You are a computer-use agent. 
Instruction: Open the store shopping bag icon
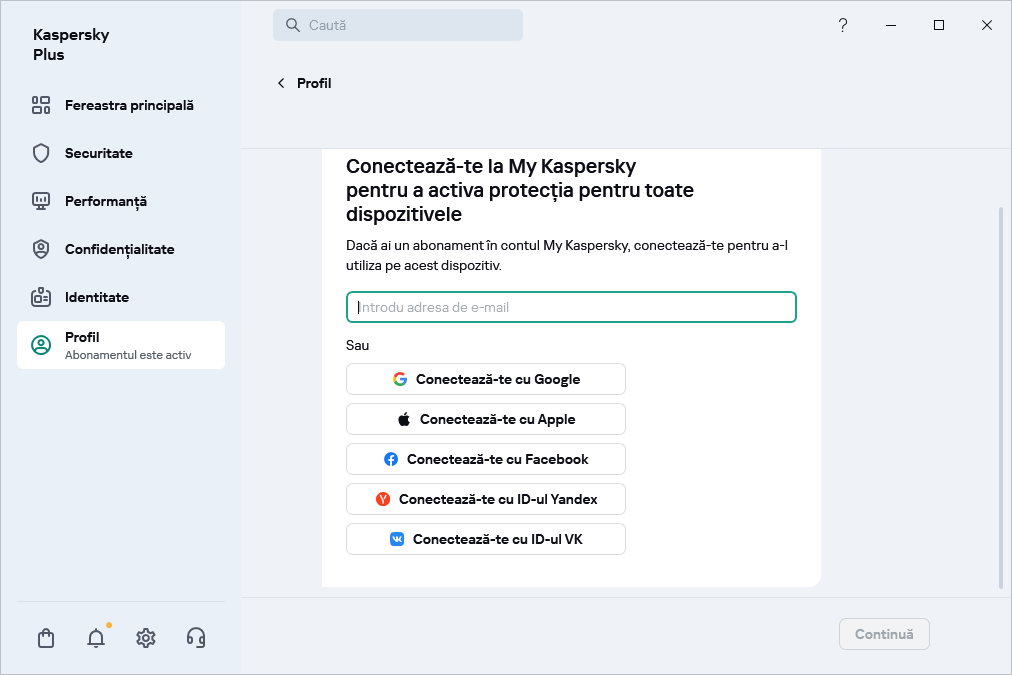click(x=46, y=638)
